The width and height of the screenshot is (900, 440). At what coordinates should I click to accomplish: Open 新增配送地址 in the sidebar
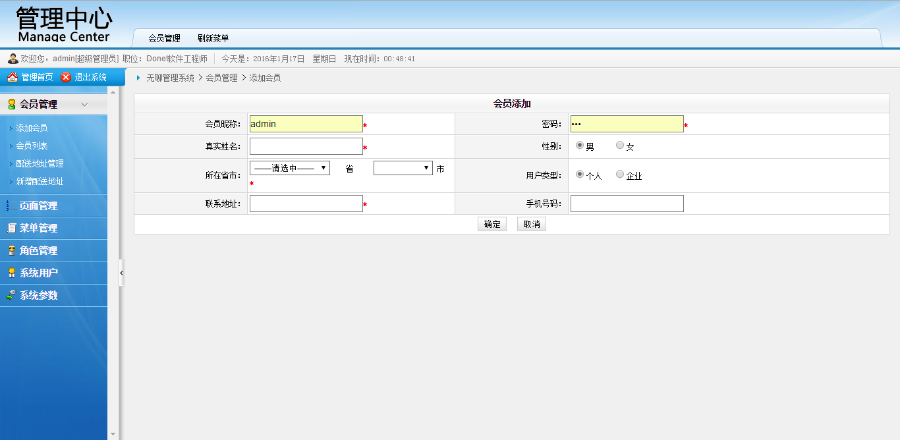click(x=39, y=181)
